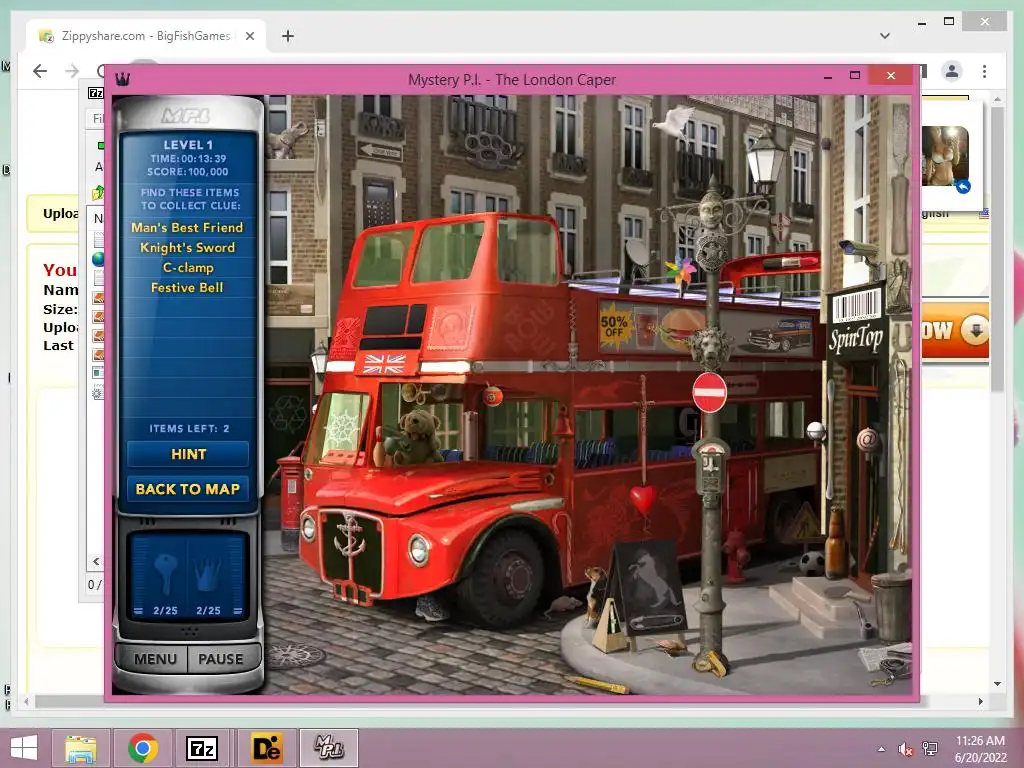Click the white dove near the rooftop

point(673,123)
